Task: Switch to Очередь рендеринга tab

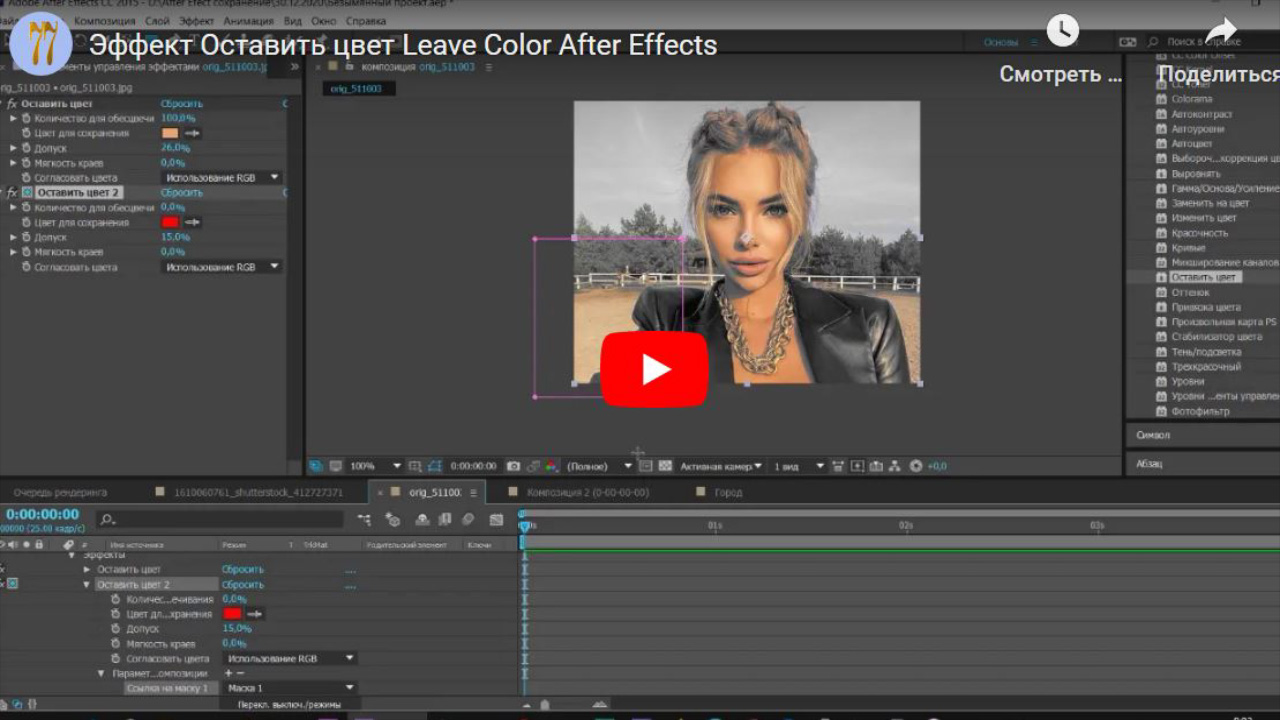Action: pos(59,492)
